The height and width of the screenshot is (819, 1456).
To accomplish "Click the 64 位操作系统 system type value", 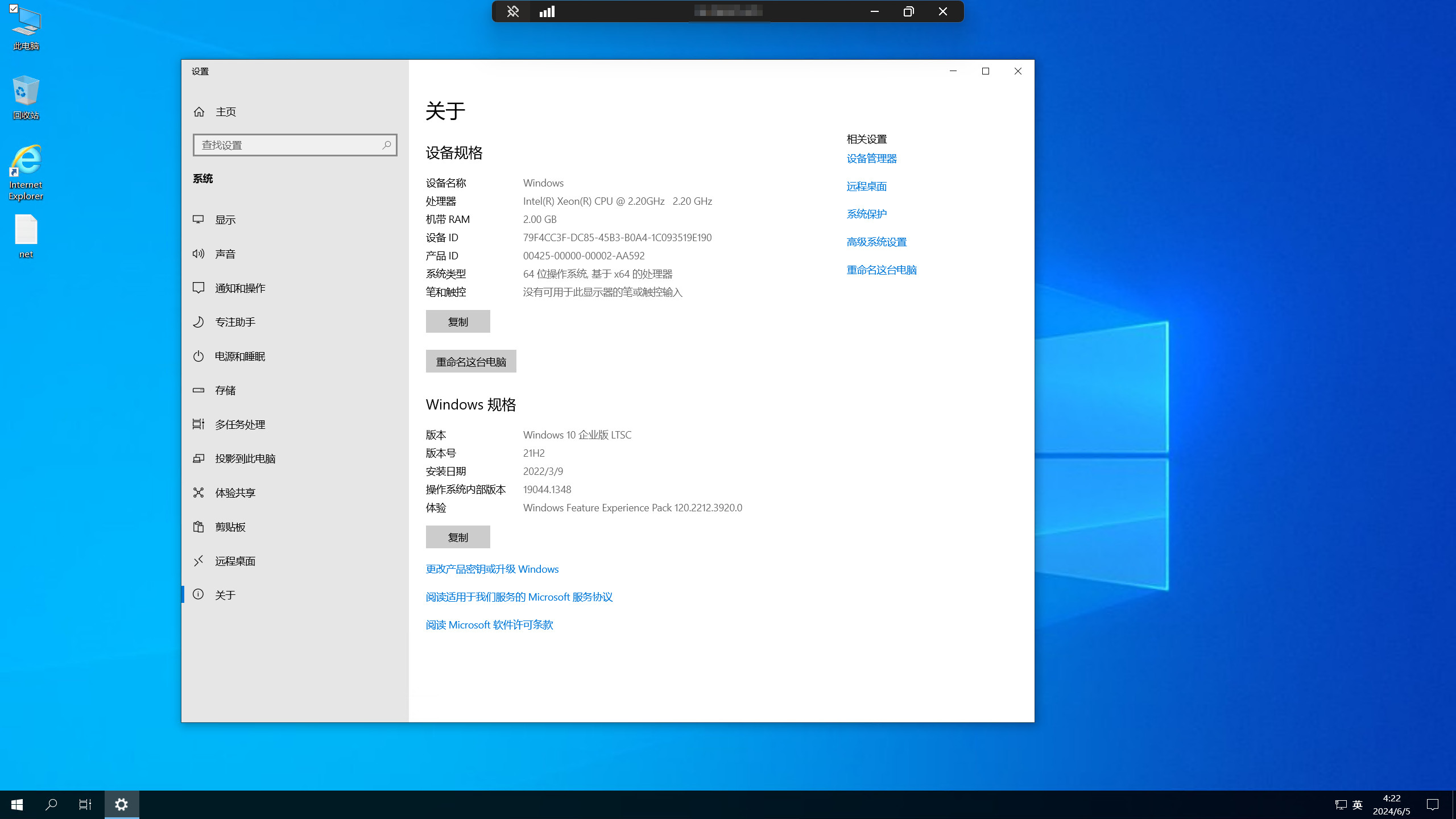I will pyautogui.click(x=598, y=274).
